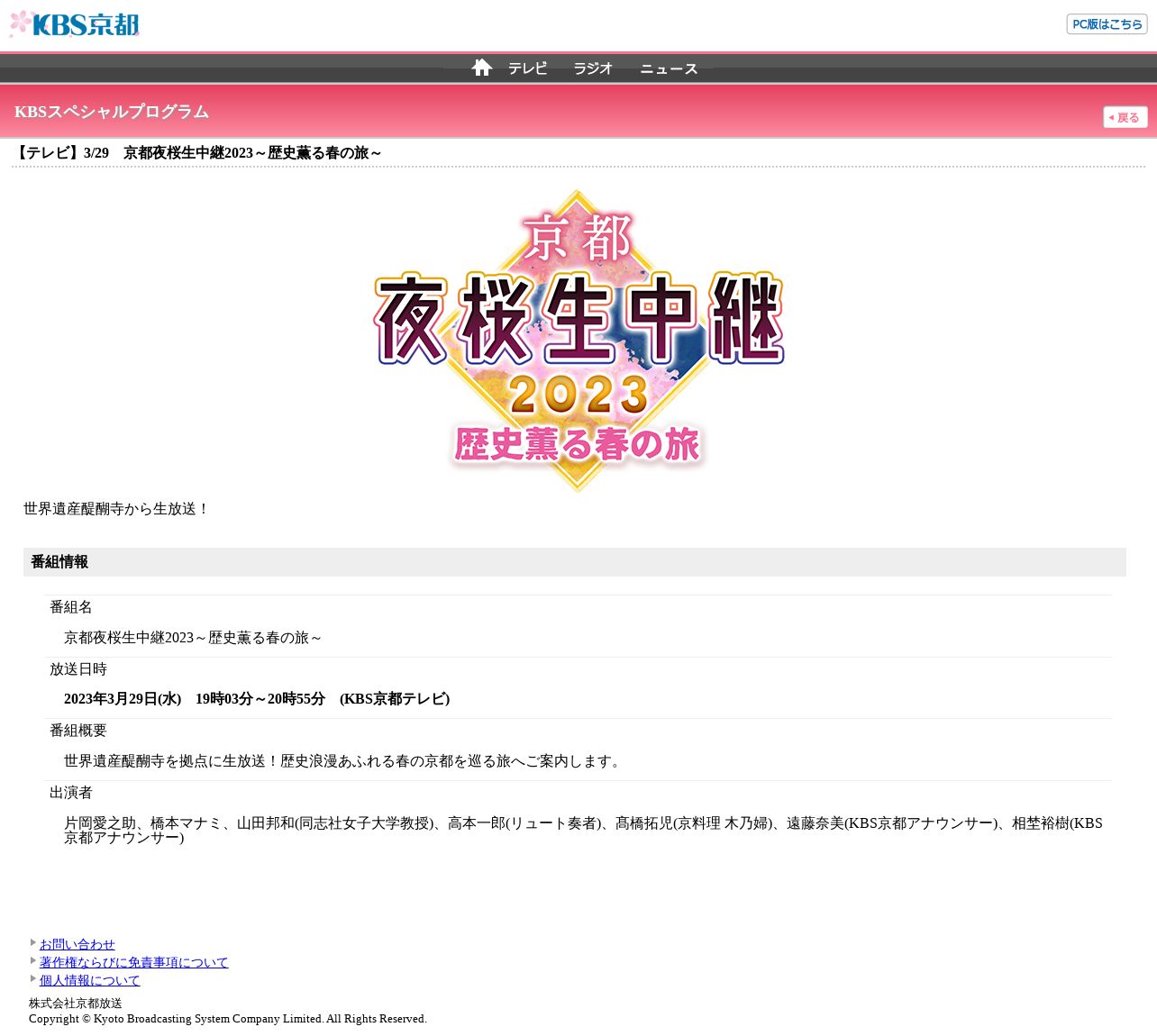Viewport: 1157px width, 1036px height.
Task: Select text 世界遺産醍醐寺から生放送！
Action: click(x=117, y=509)
